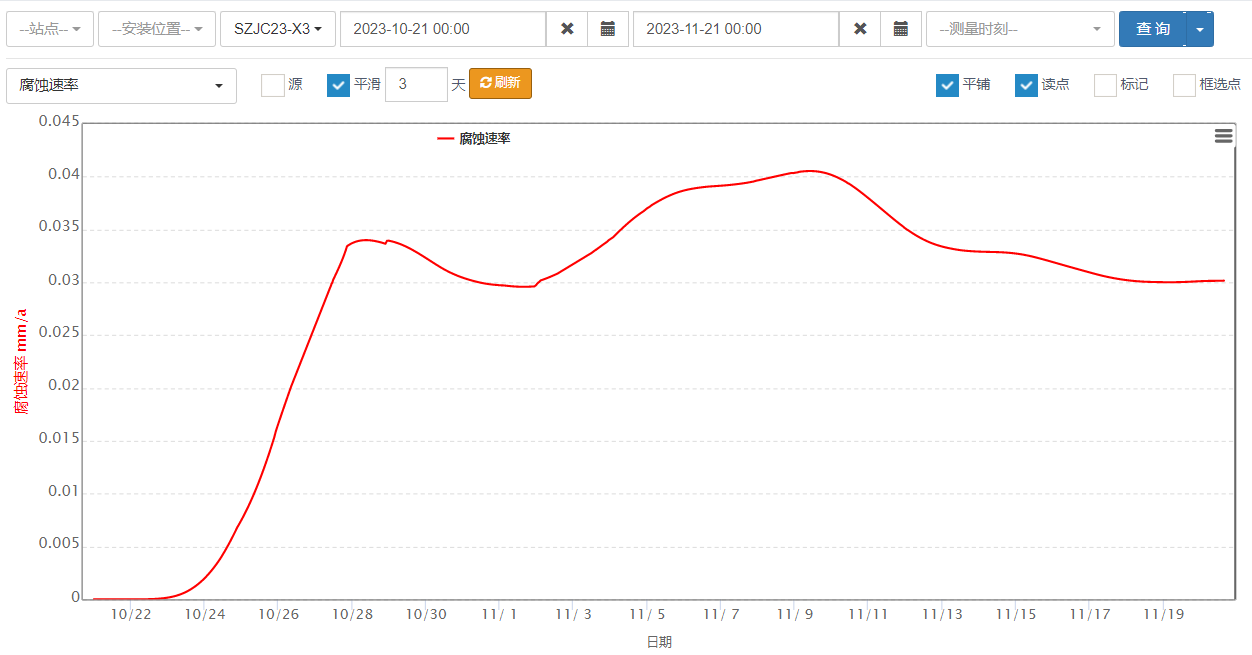
Task: Open the SZJC23-X3 device dropdown
Action: [277, 29]
